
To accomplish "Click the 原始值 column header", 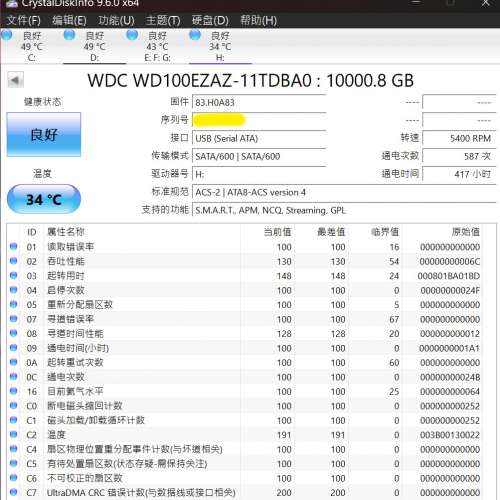I will click(466, 232).
